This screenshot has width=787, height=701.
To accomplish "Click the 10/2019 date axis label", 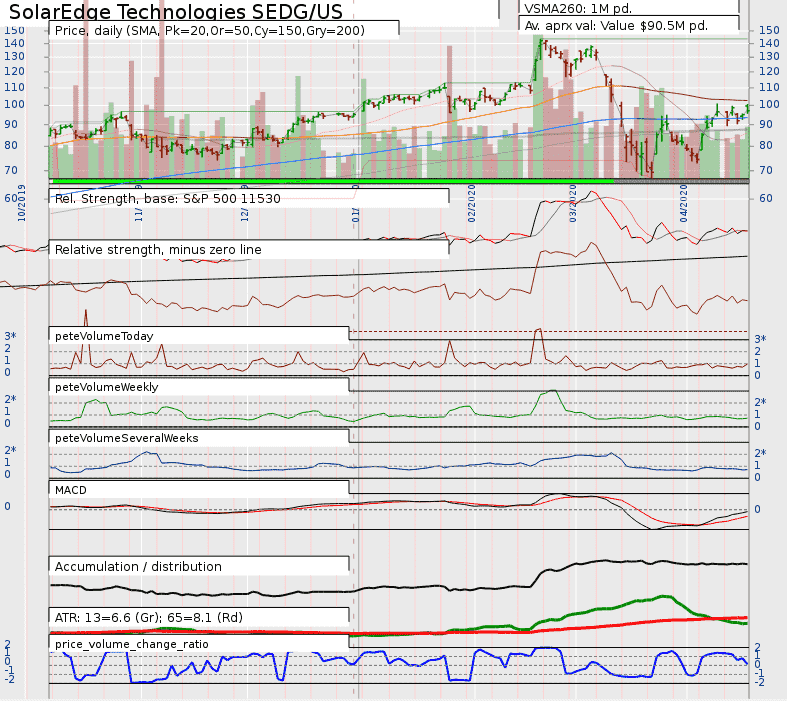I will point(22,203).
